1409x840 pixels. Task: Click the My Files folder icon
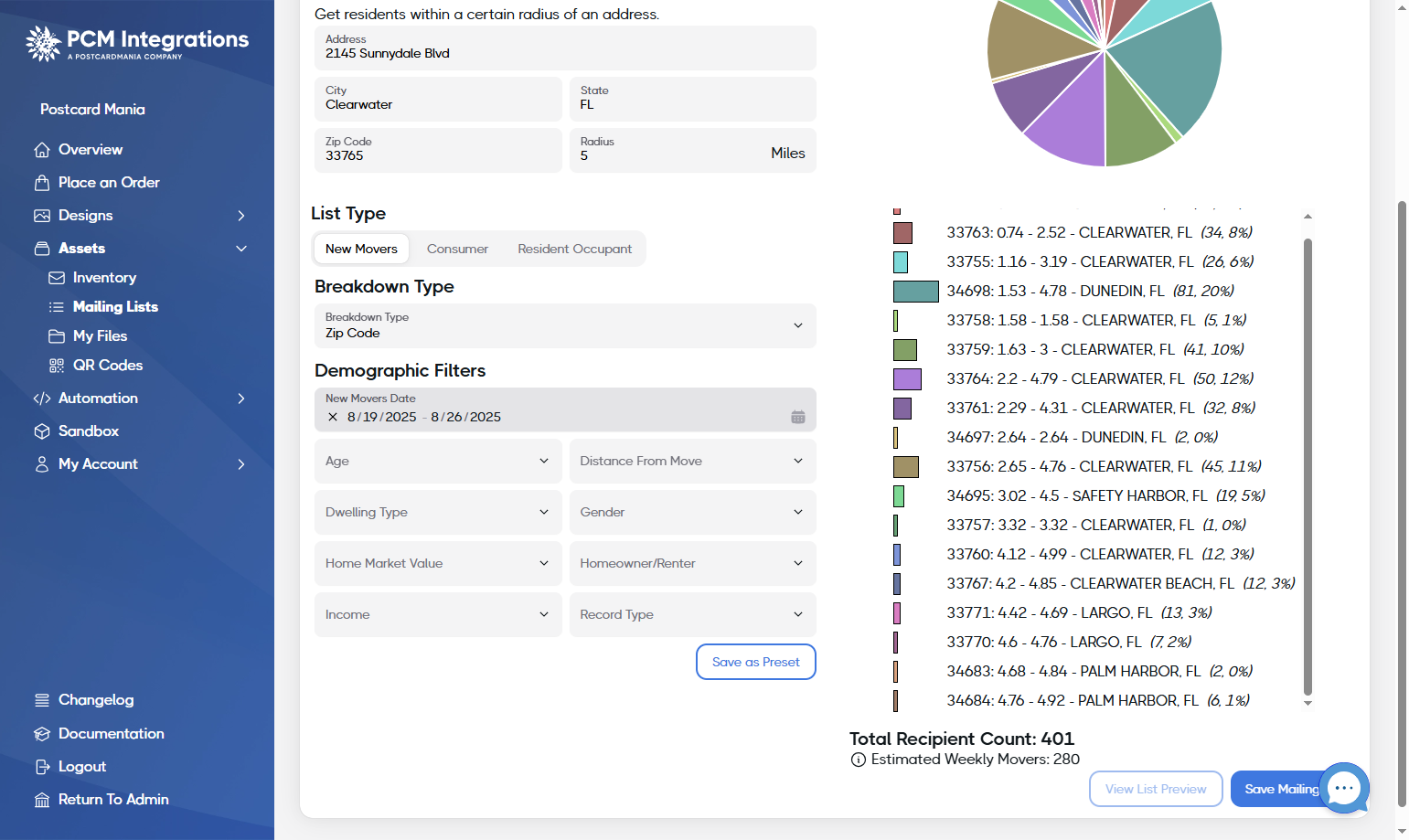(x=57, y=336)
